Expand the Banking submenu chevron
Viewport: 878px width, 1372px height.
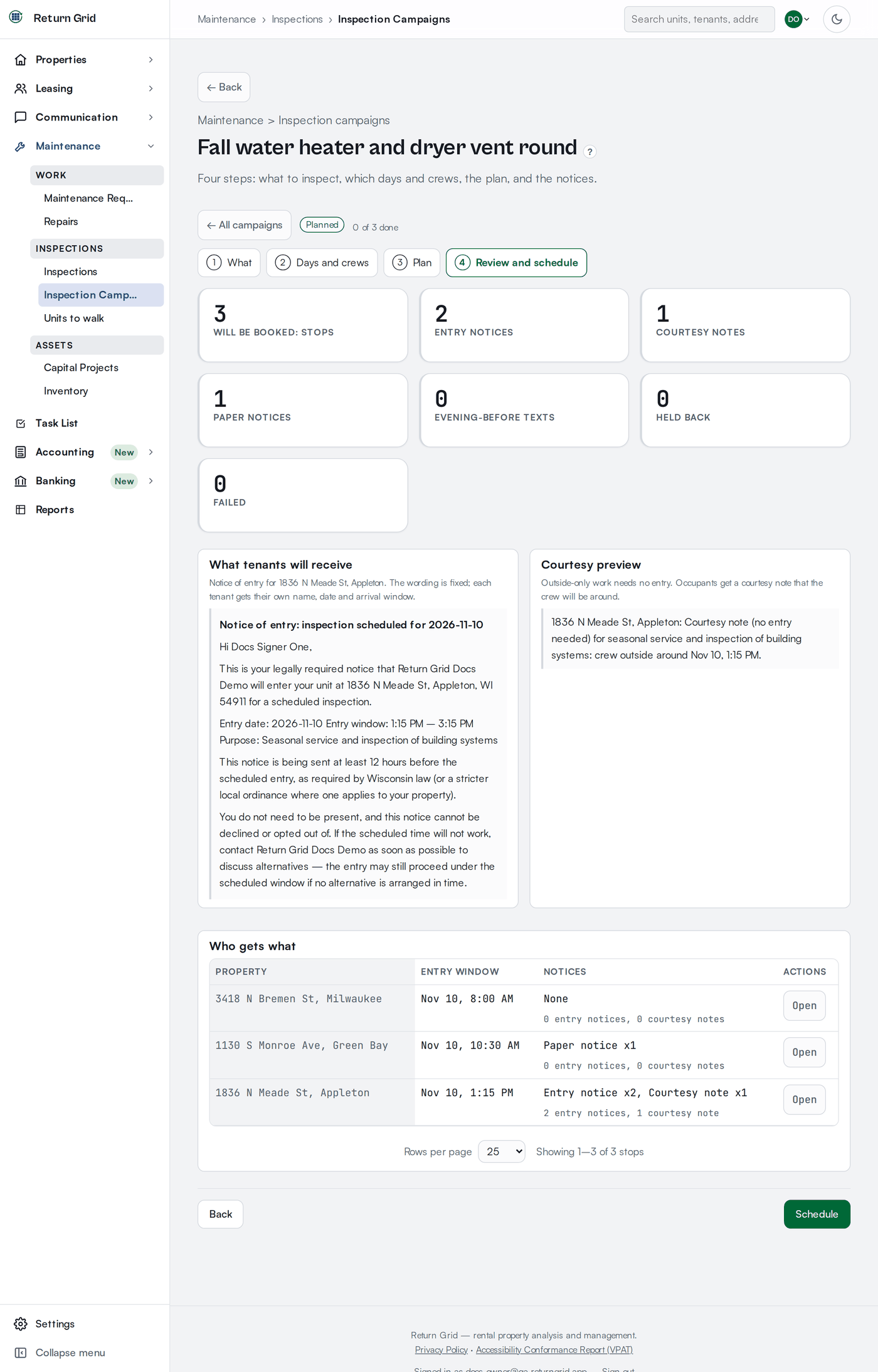pos(151,481)
